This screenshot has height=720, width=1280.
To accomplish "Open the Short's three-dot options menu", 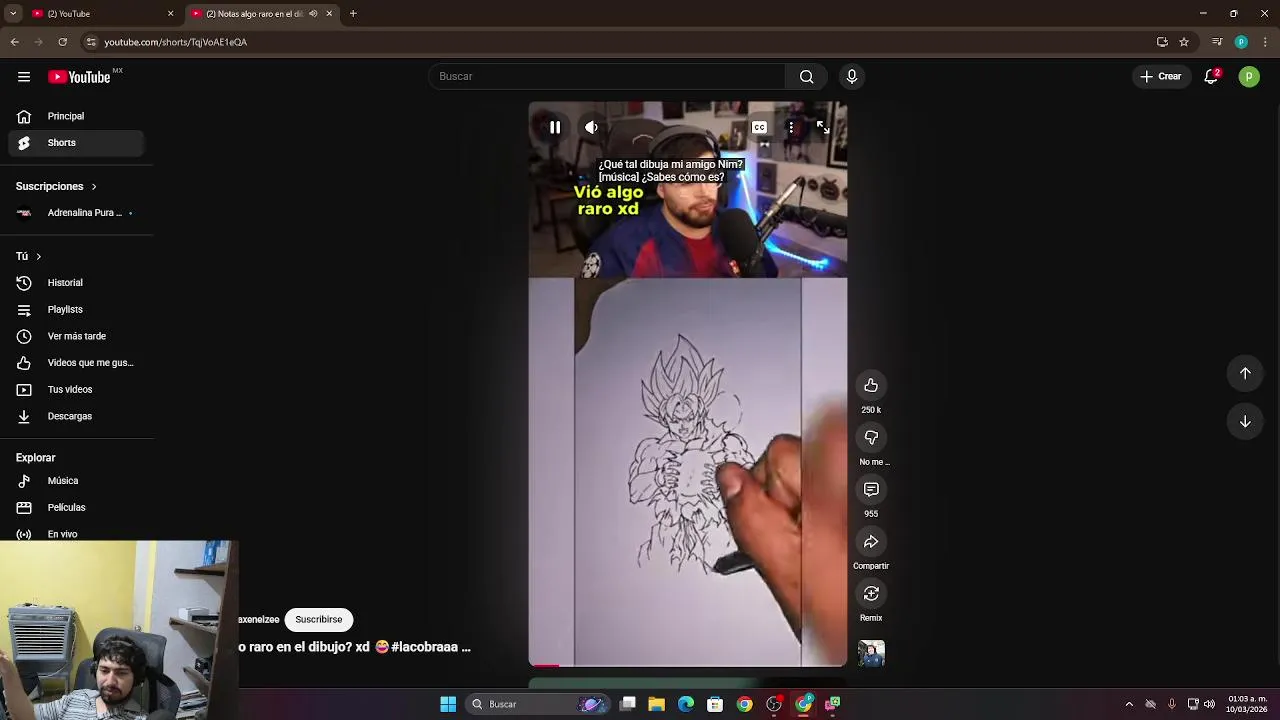I will pyautogui.click(x=791, y=127).
